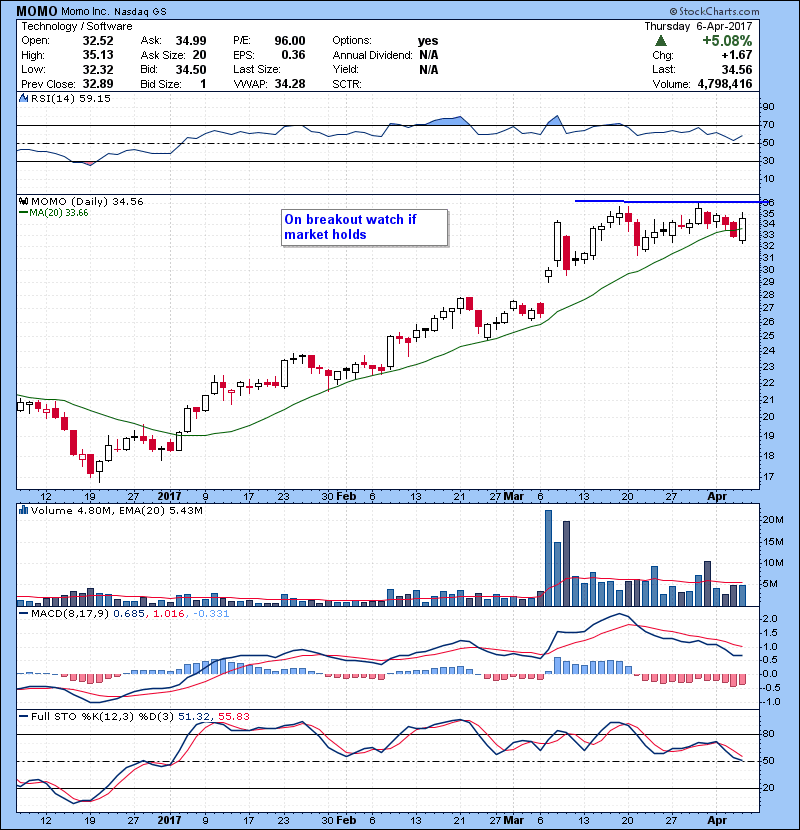Click the Volume 4.80M, EMA(20) 5.43M label
800x830 pixels.
click(x=116, y=510)
